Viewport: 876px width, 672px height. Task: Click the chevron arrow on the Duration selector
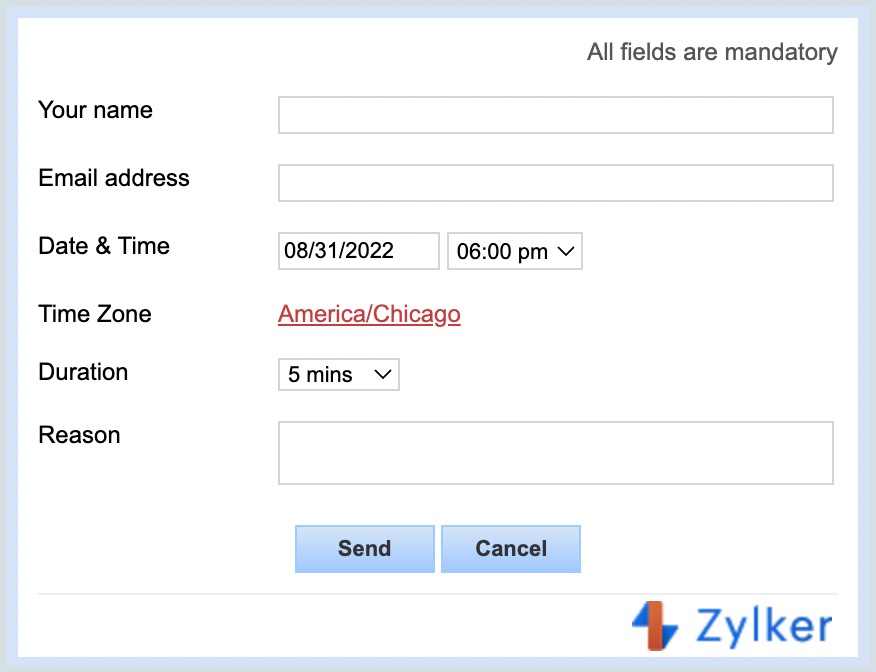(383, 375)
